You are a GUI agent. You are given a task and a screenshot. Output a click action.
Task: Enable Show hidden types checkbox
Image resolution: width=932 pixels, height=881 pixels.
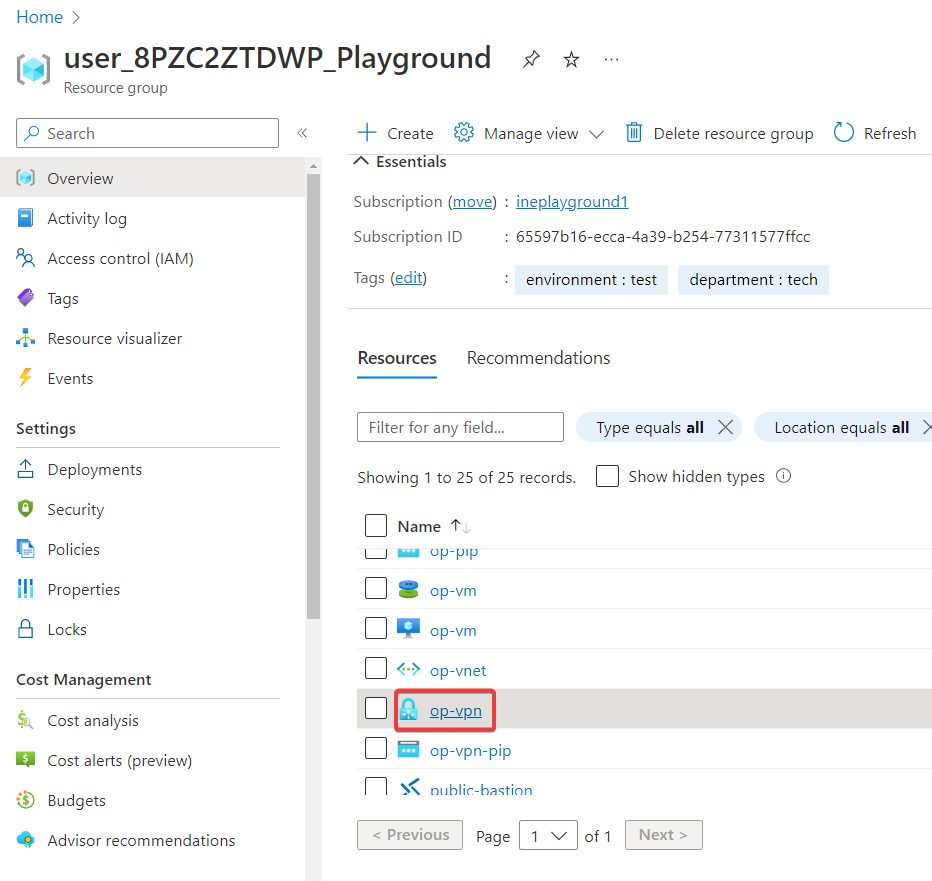pos(607,476)
